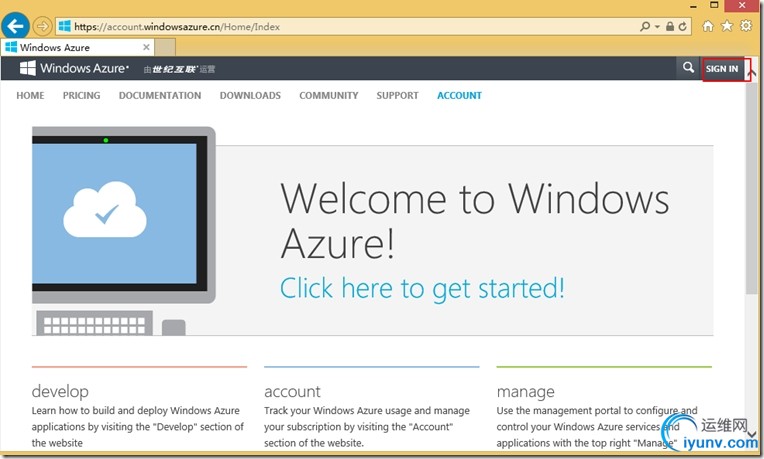The height and width of the screenshot is (459, 764).
Task: Open the ACCOUNT navigation item
Action: [x=459, y=96]
